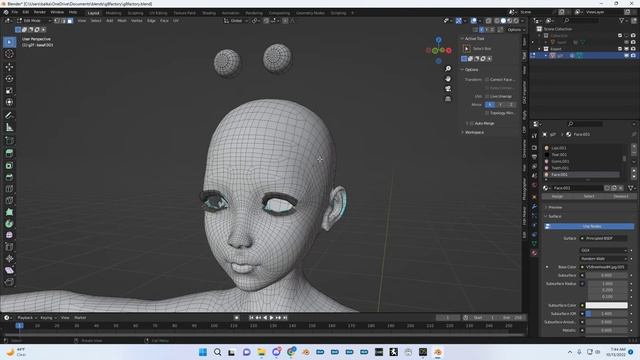Switch perspective/orthographic grid icon
The height and width of the screenshot is (360, 640).
point(448,99)
